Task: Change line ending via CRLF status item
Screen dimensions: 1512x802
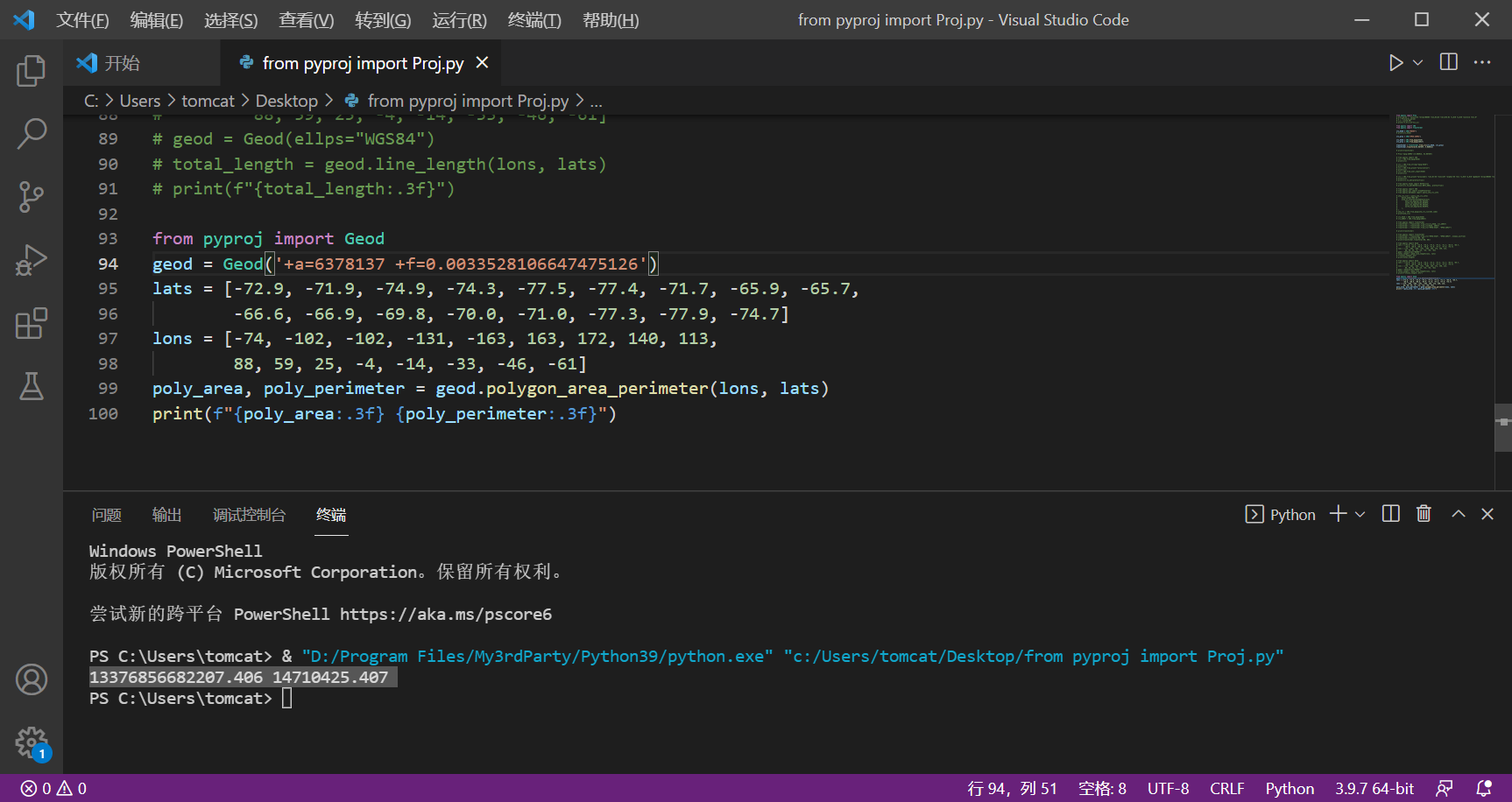Action: pos(1227,788)
